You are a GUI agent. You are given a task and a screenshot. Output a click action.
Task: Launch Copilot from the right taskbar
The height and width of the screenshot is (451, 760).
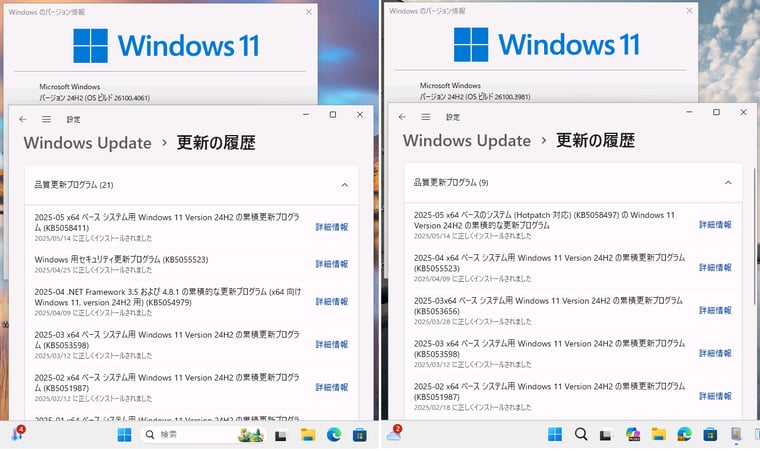point(633,434)
